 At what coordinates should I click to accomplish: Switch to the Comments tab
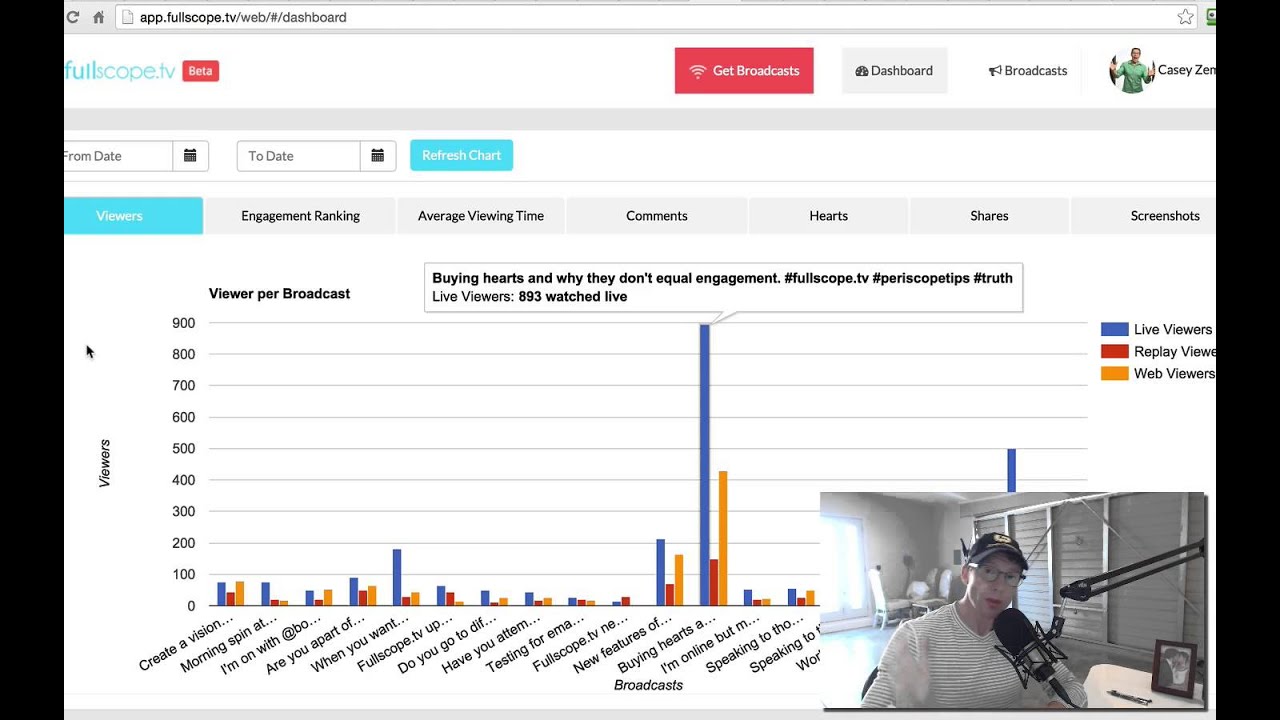[656, 216]
